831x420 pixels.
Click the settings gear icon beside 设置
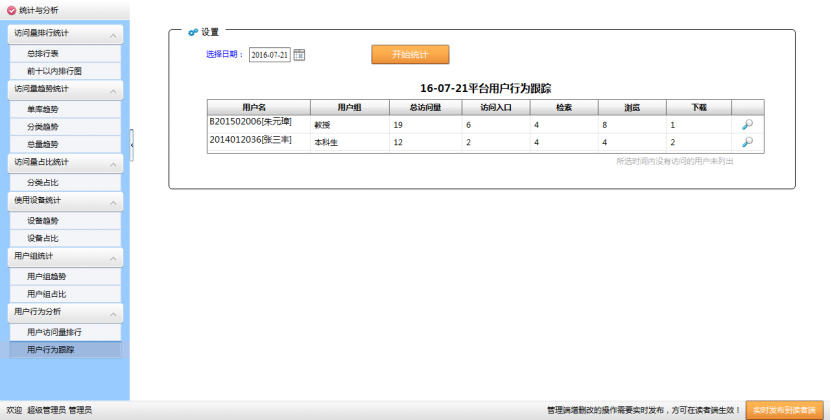coord(192,32)
